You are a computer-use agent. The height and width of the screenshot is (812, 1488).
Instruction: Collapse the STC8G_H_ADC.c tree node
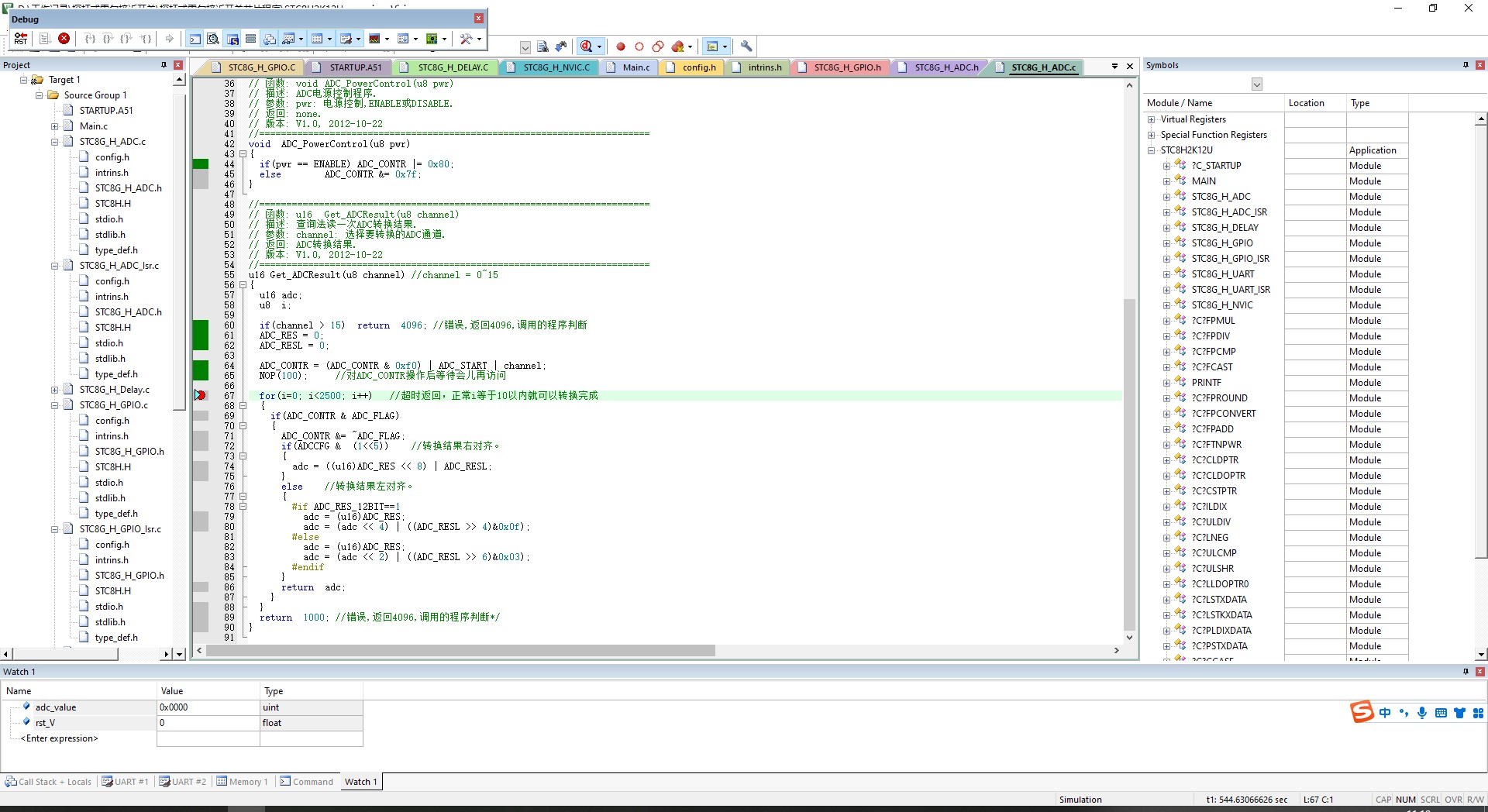pos(54,142)
